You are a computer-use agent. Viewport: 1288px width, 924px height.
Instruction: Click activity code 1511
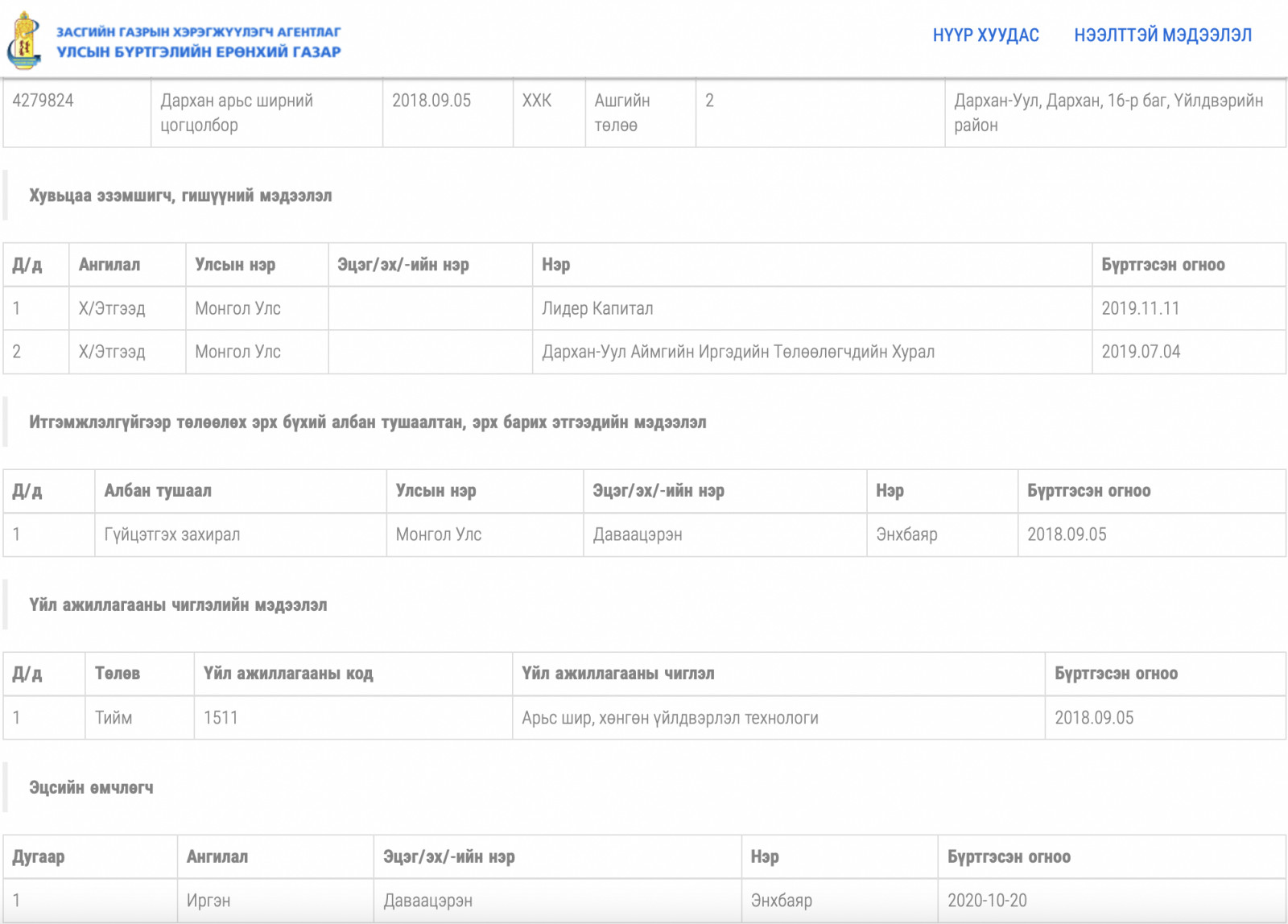click(x=221, y=718)
